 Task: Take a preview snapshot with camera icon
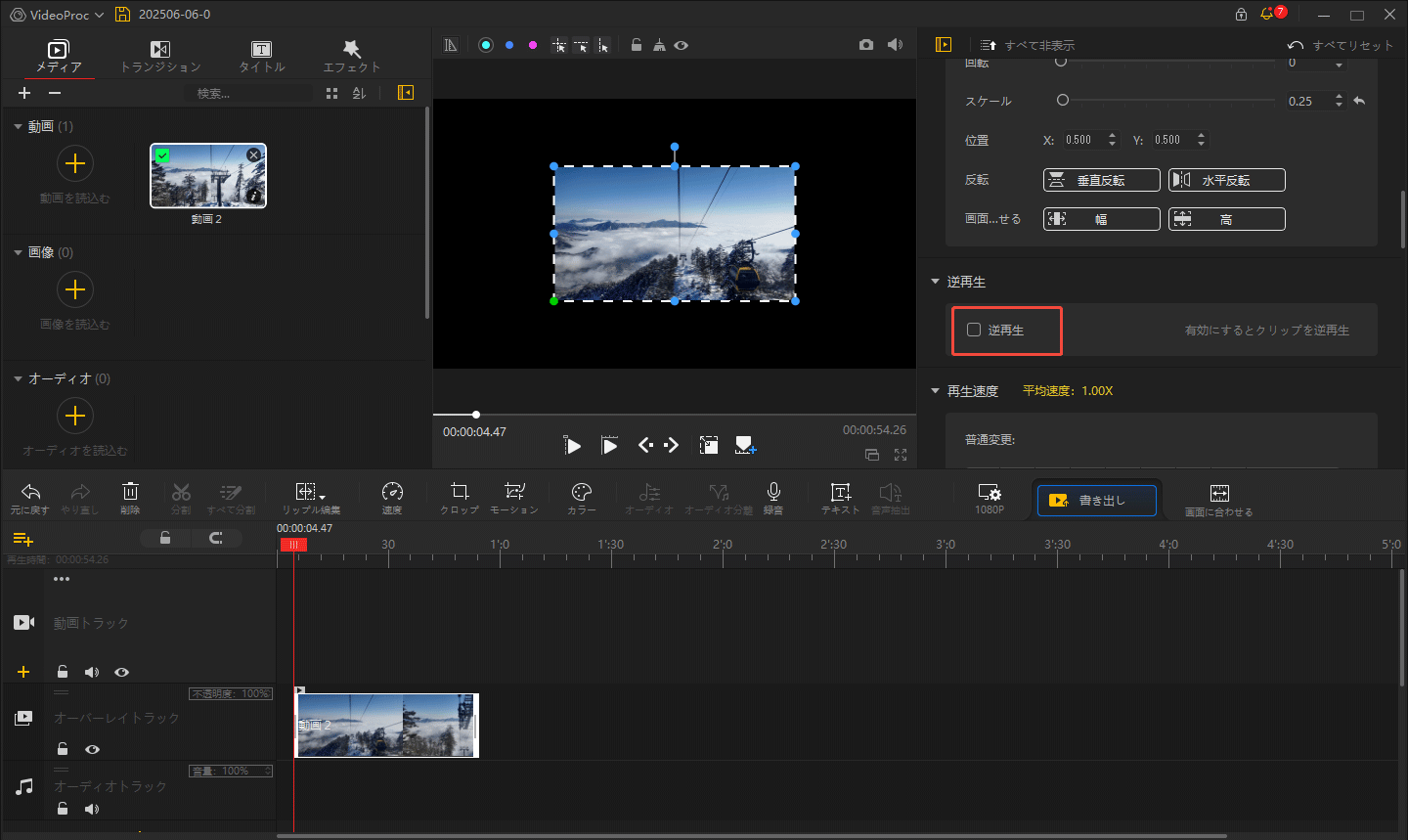[x=866, y=45]
